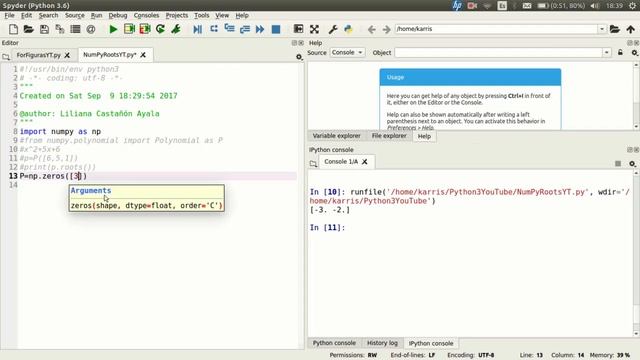Close the ForFigurasYT.py tab
Screen dimensions: 640x360
point(67,55)
